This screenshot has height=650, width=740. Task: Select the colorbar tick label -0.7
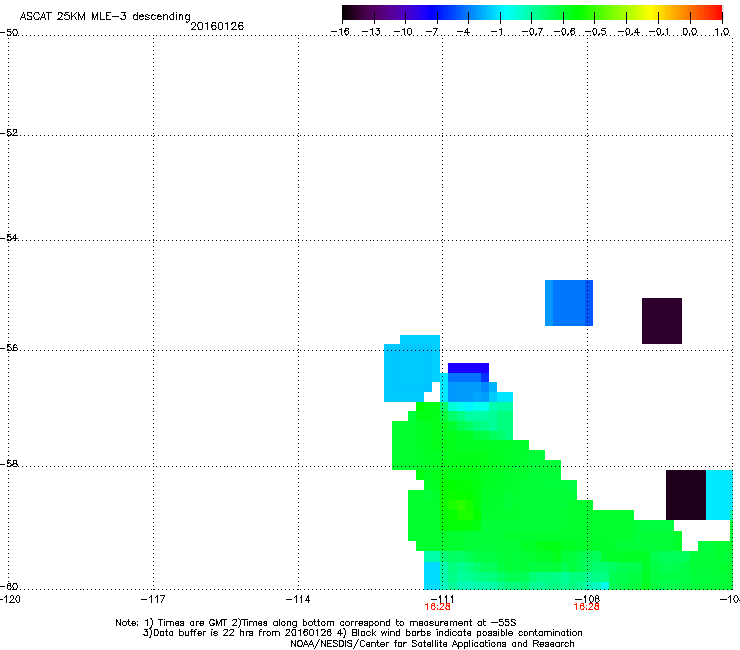[532, 32]
